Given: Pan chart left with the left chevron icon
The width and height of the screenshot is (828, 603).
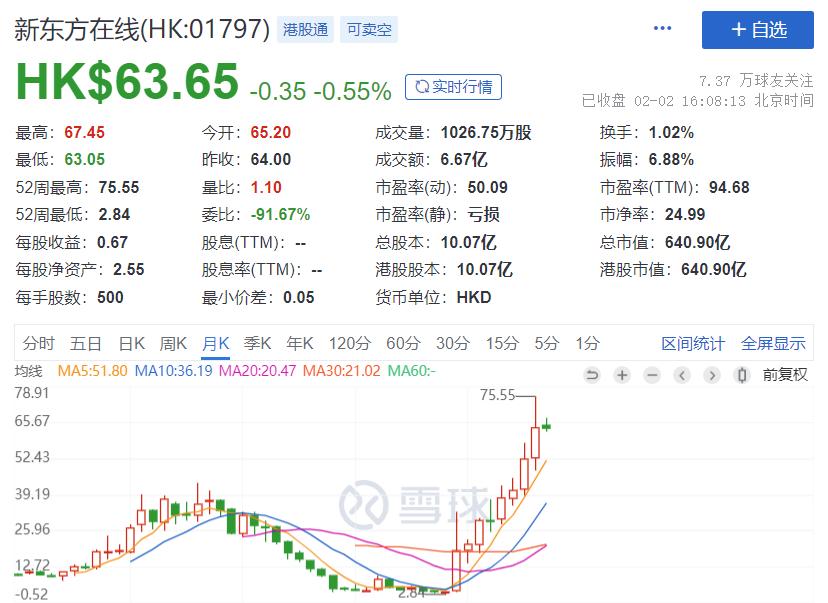Looking at the screenshot, I should (x=682, y=375).
